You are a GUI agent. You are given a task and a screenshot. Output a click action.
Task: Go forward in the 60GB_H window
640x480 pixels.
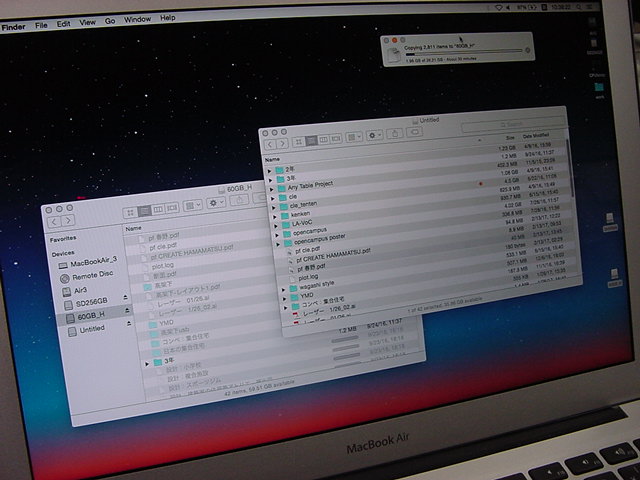click(68, 220)
